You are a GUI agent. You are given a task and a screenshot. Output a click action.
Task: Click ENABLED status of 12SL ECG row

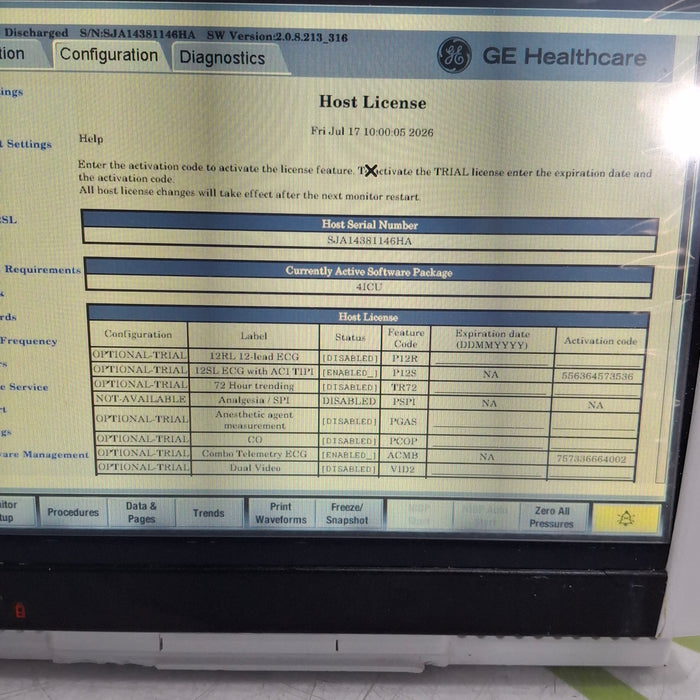[x=350, y=372]
